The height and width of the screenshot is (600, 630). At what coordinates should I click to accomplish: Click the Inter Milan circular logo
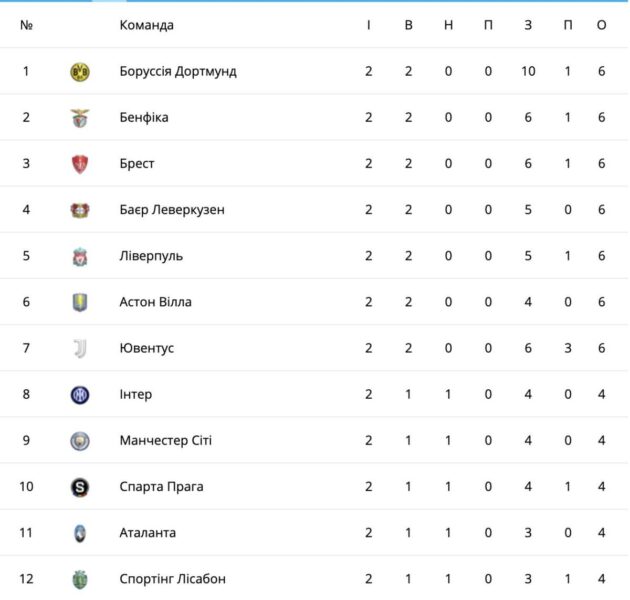80,395
